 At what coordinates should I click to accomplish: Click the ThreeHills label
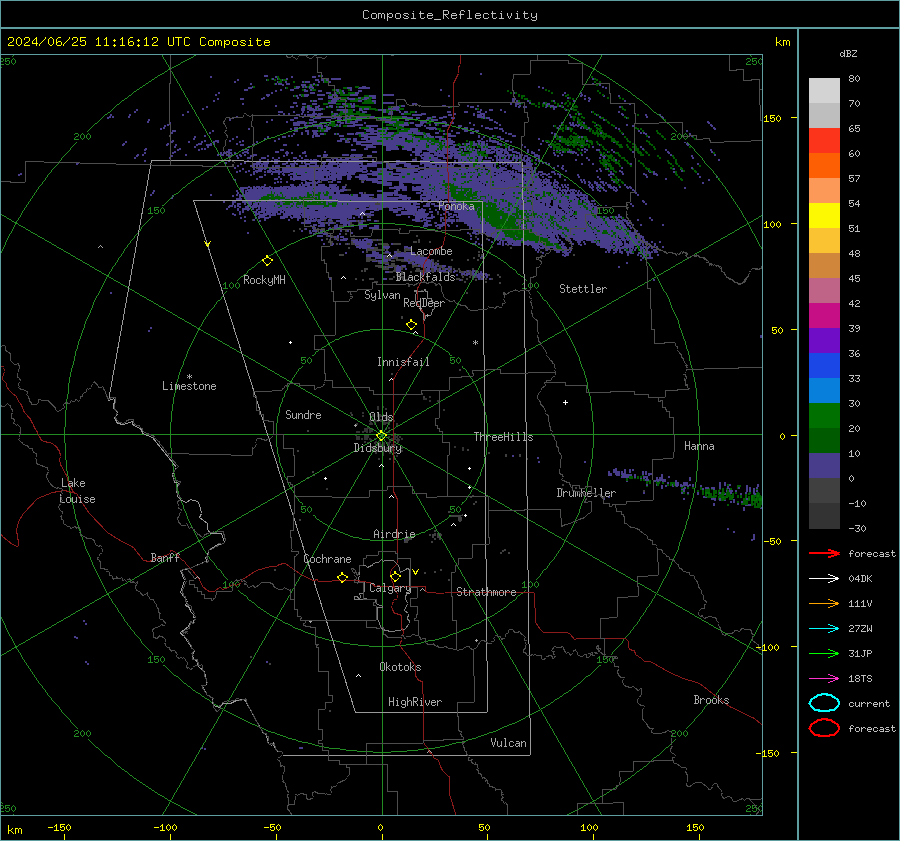pos(503,437)
